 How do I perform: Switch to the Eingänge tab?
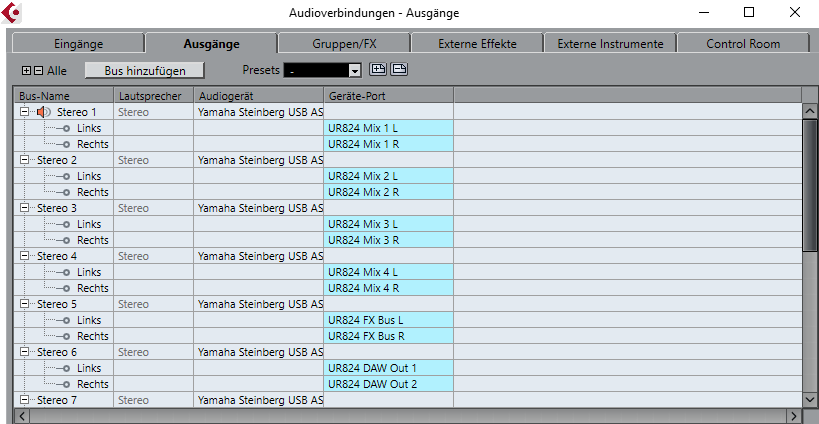coord(78,44)
